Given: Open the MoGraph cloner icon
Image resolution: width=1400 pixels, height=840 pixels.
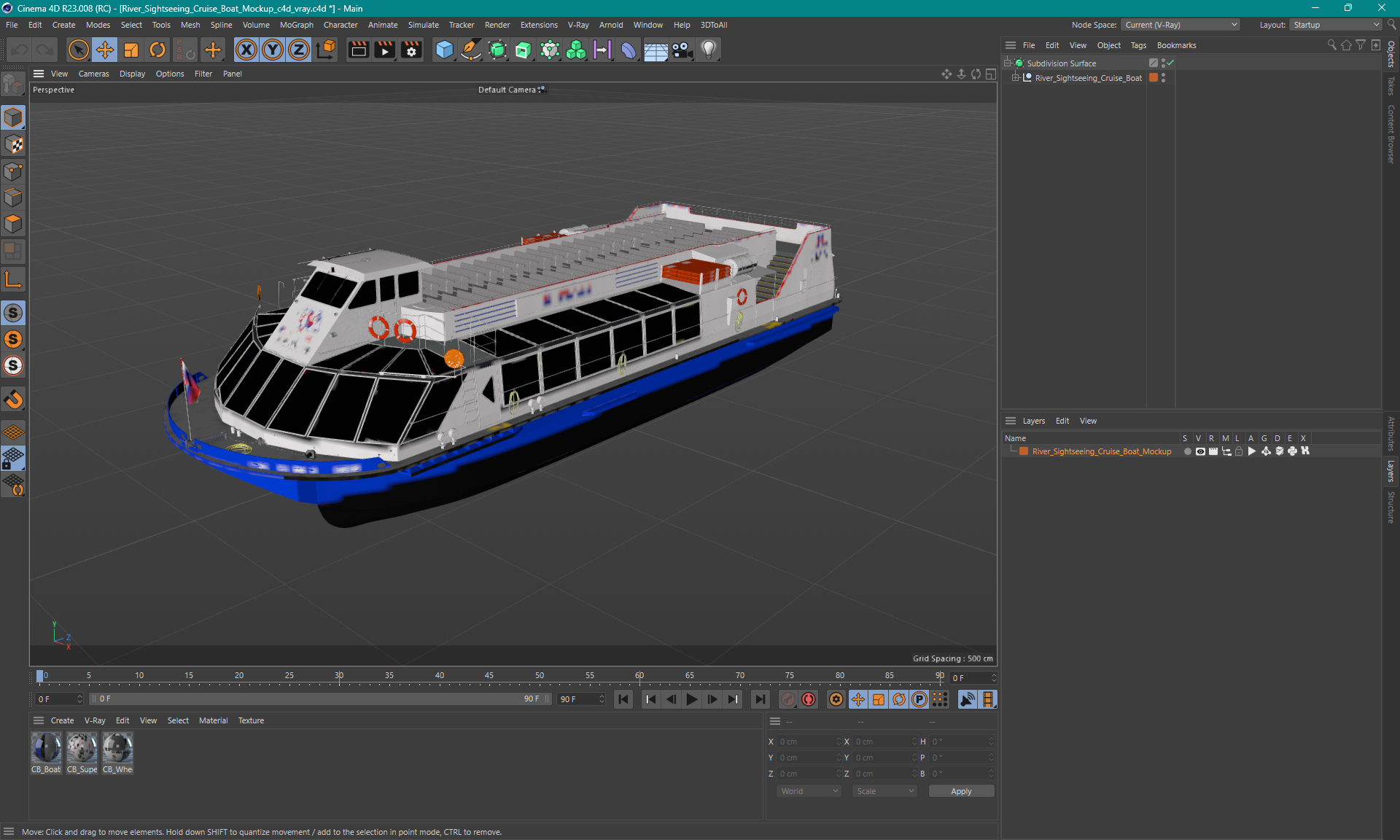Looking at the screenshot, I should (x=576, y=50).
